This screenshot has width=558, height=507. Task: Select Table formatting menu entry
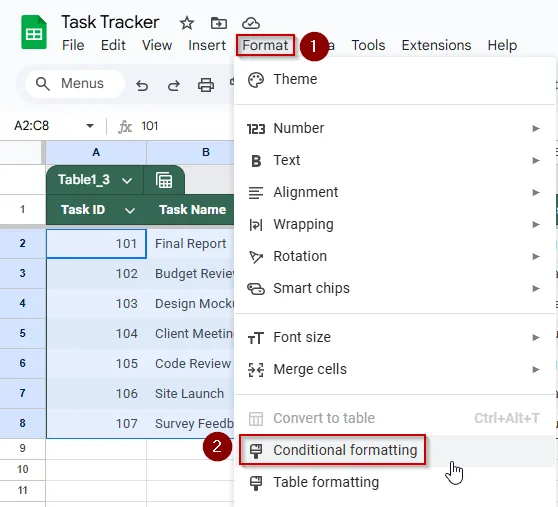pyautogui.click(x=395, y=483)
